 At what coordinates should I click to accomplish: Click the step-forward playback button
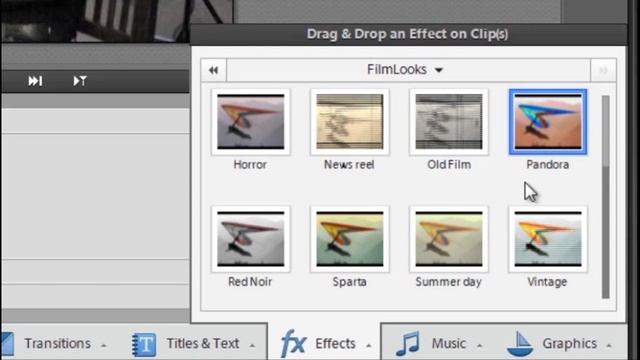(x=35, y=81)
